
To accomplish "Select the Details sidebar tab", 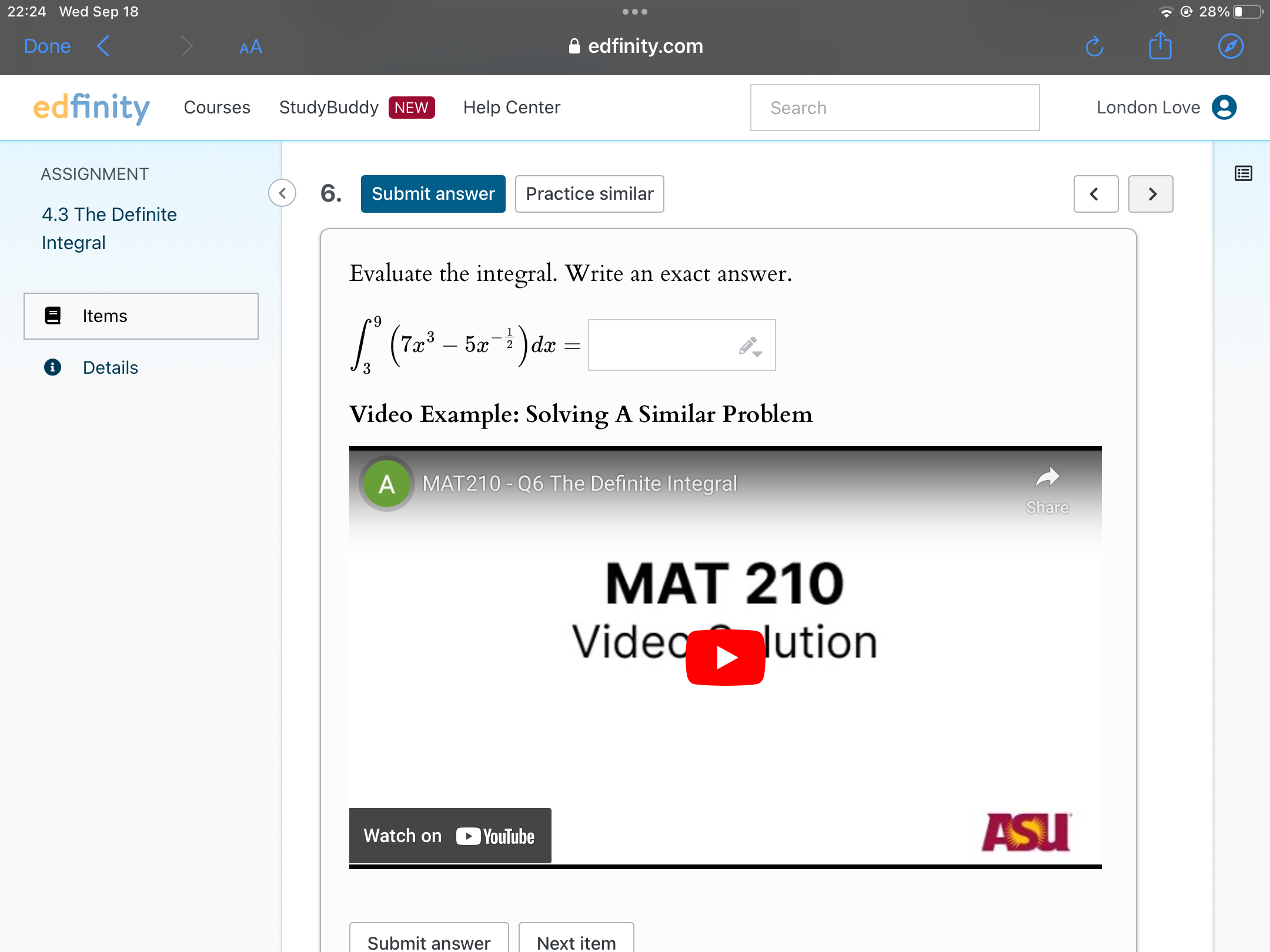I will pyautogui.click(x=110, y=368).
